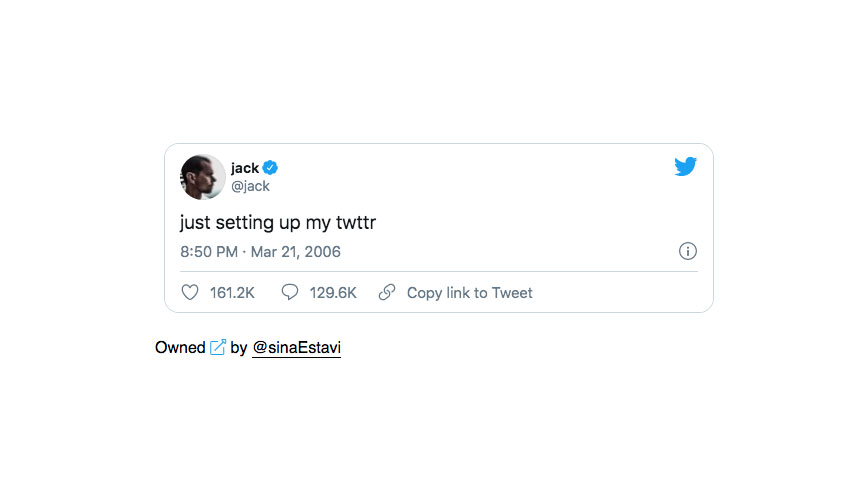Like the tweet with the heart icon
This screenshot has height=500, width=850.
point(190,293)
